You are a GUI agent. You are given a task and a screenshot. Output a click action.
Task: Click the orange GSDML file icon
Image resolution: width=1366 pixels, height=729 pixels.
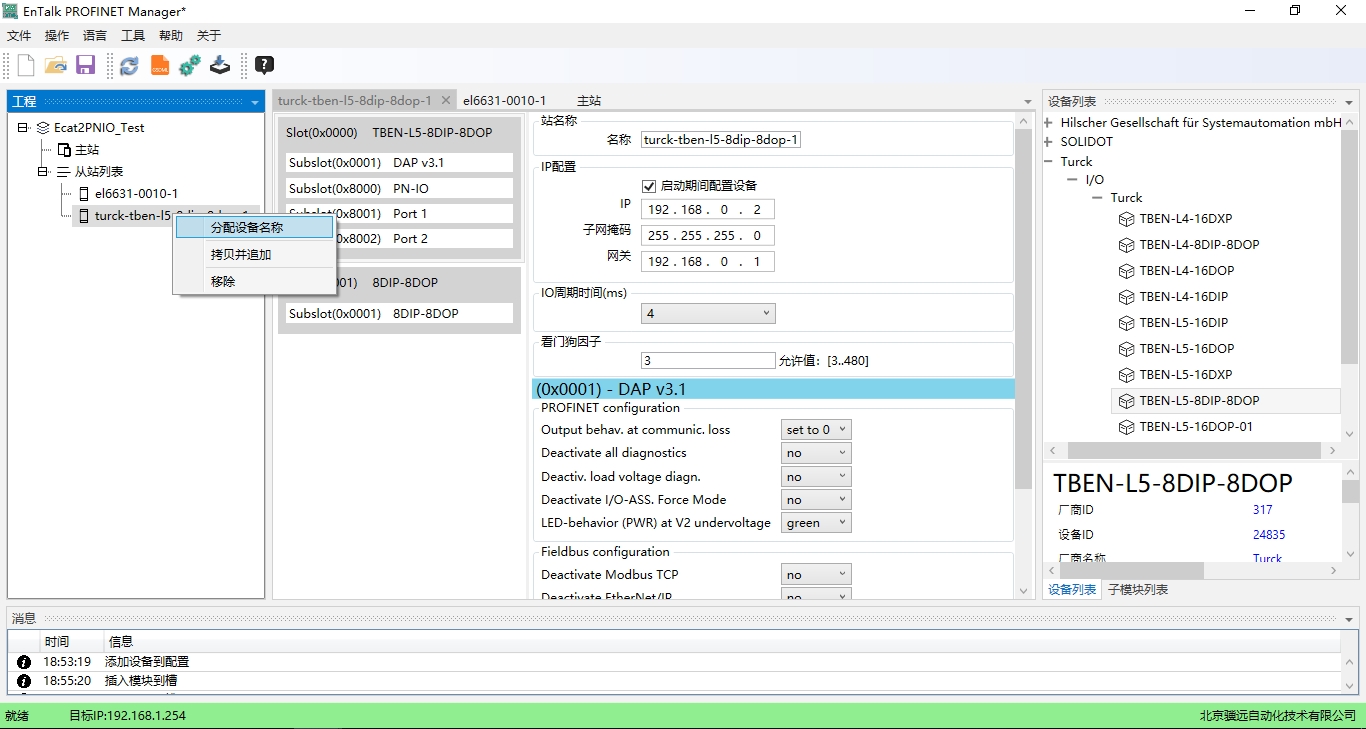pyautogui.click(x=160, y=66)
